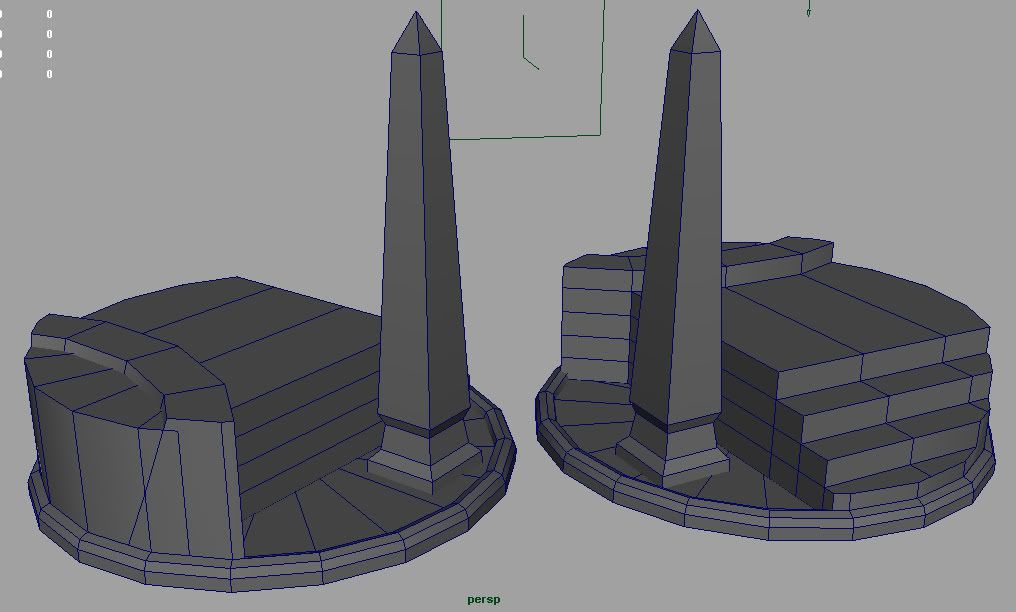Click the persp camera name label

click(483, 600)
